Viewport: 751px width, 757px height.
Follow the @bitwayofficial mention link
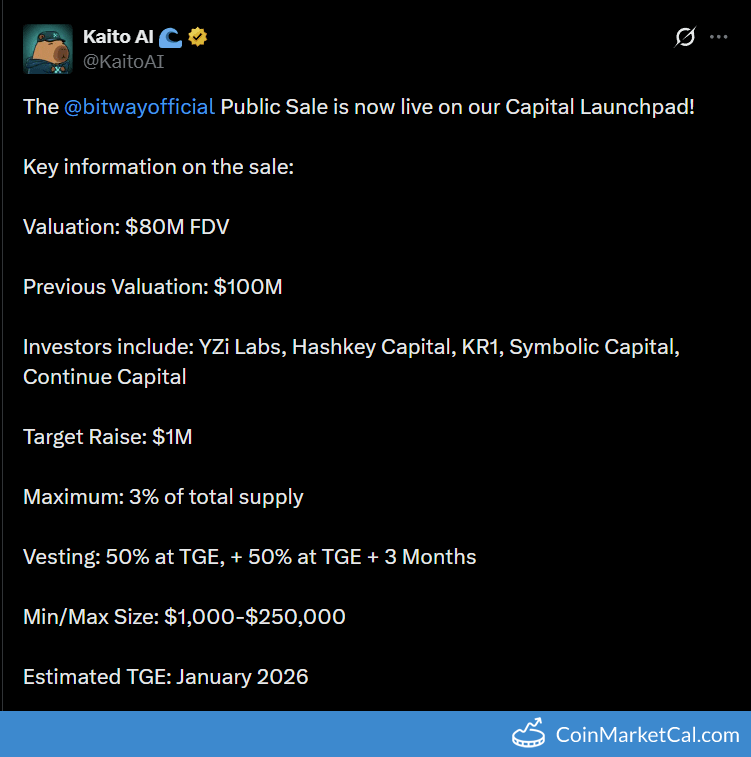click(x=139, y=107)
